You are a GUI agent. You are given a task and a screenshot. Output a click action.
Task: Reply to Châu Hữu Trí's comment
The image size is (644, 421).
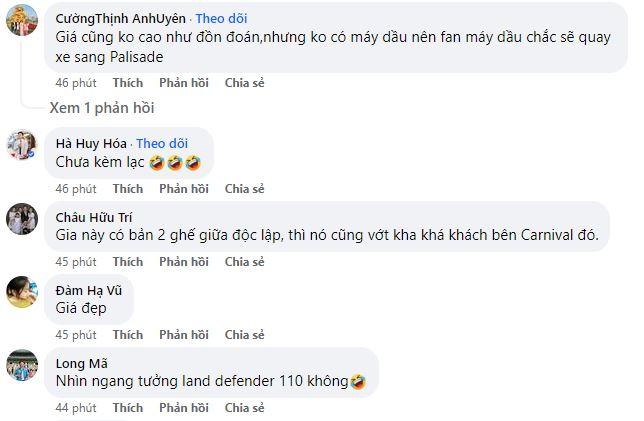pyautogui.click(x=183, y=262)
